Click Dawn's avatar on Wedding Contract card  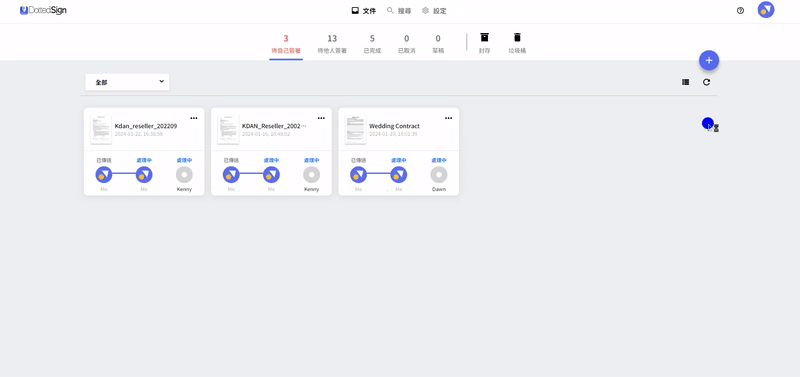point(439,175)
